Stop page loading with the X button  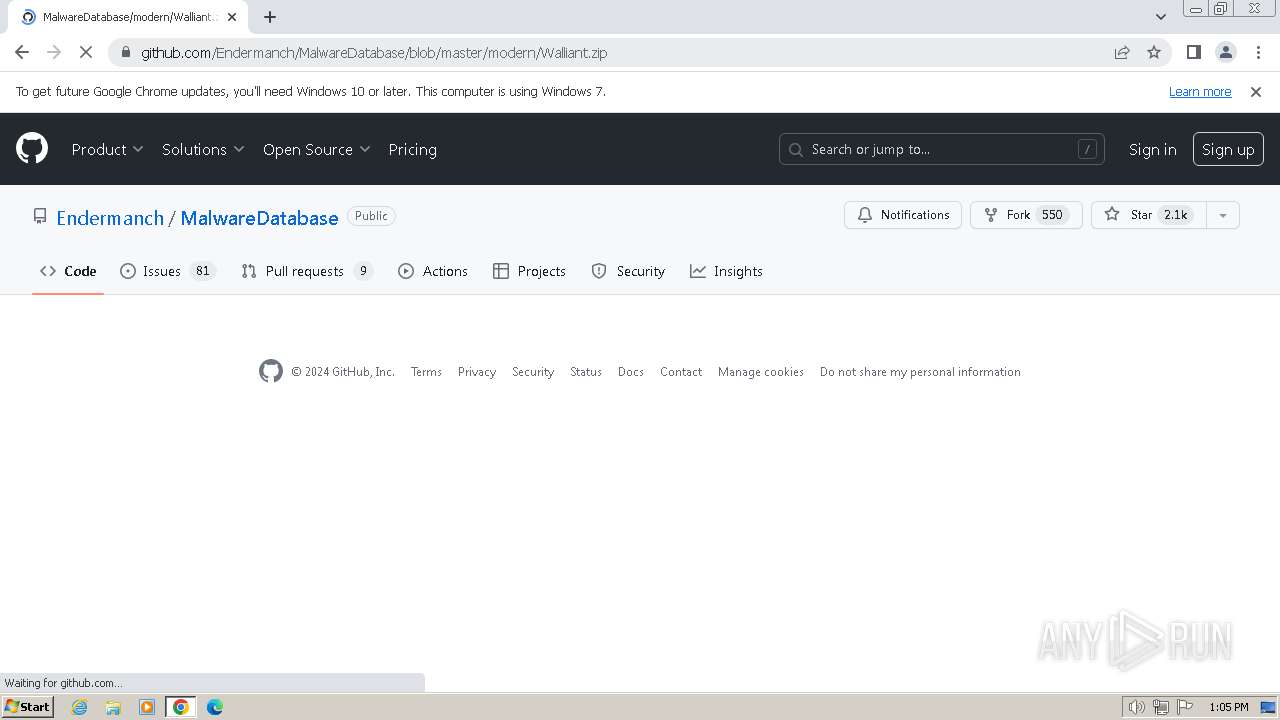(86, 52)
